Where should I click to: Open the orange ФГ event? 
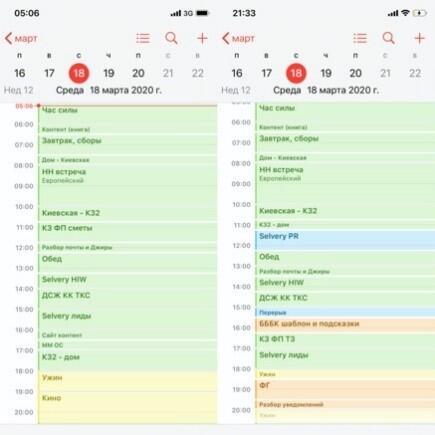345,389
